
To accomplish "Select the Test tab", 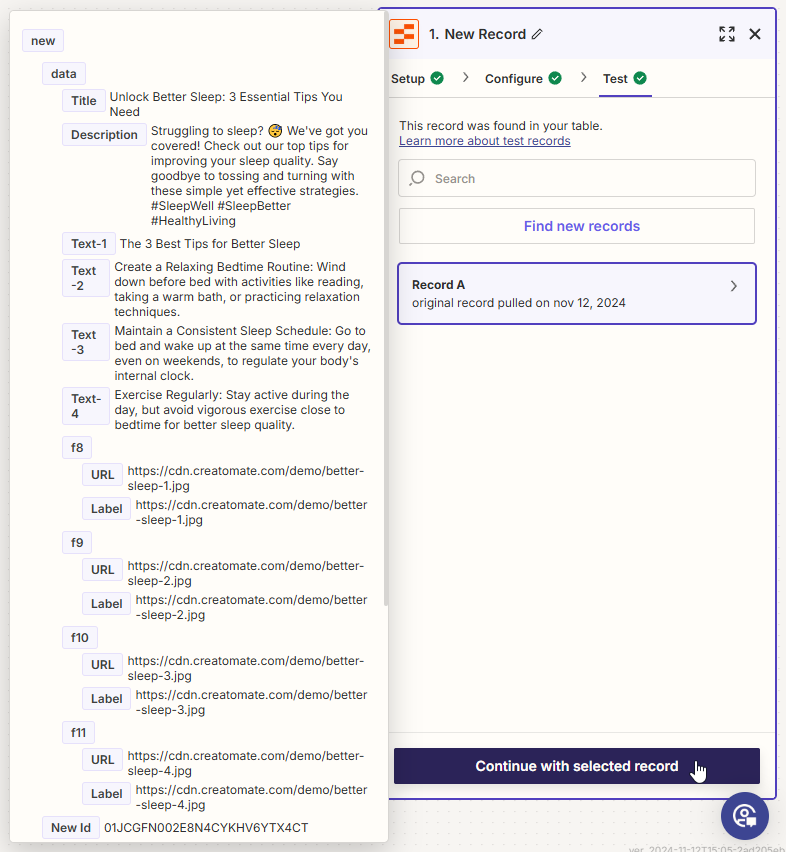I will point(615,79).
